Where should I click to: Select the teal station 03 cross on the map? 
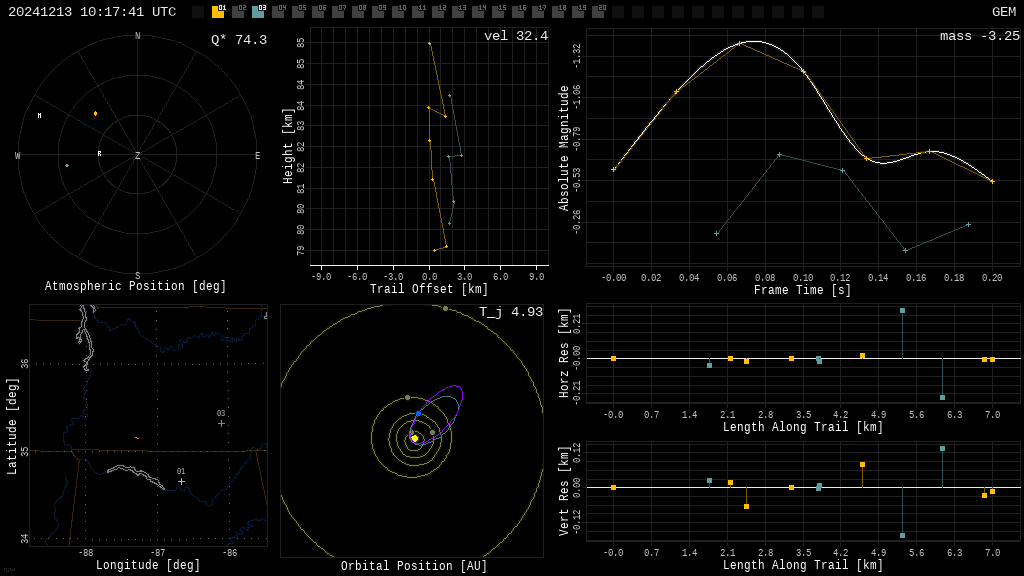[221, 423]
